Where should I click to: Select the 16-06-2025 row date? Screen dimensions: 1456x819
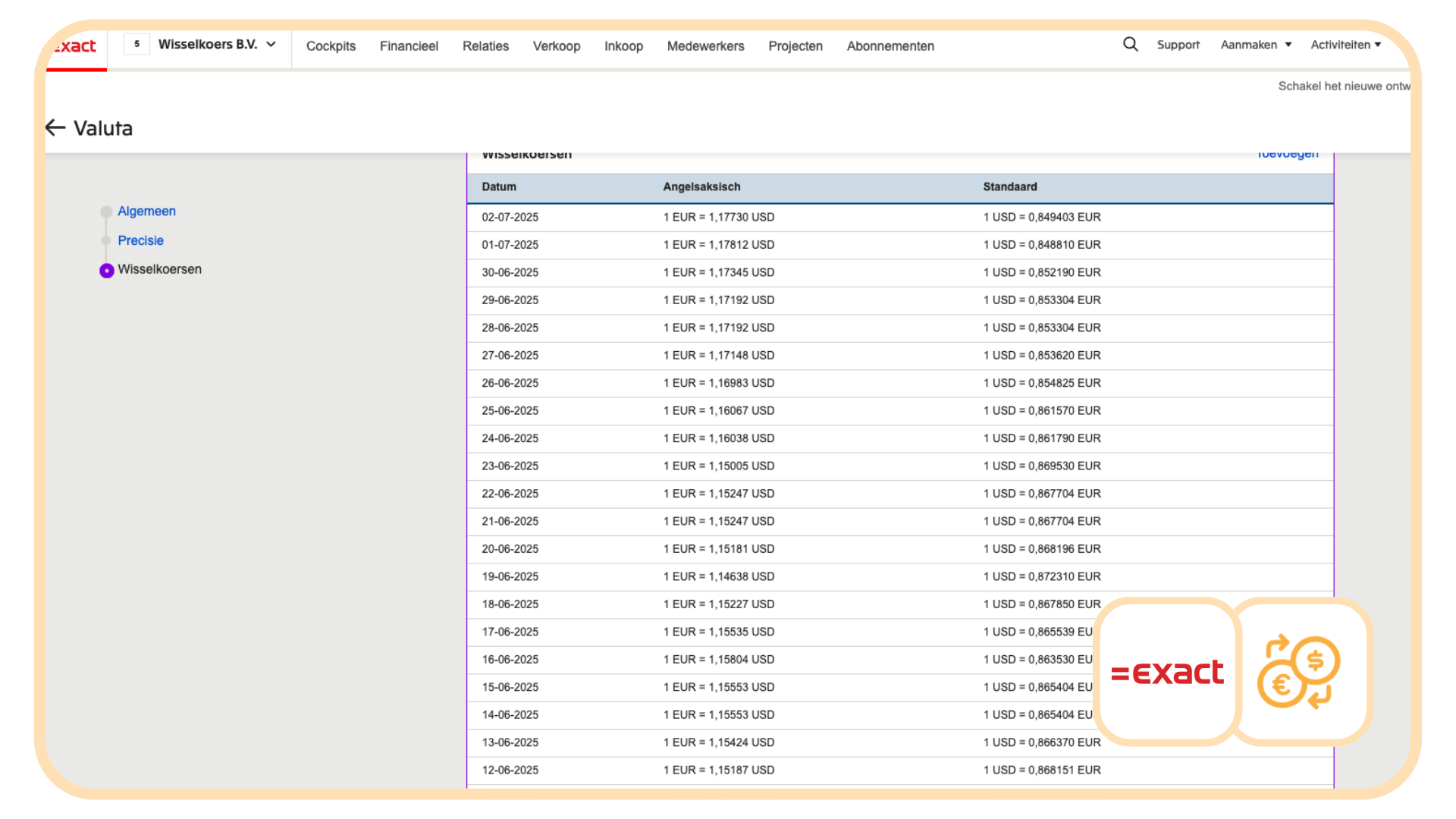[510, 660]
